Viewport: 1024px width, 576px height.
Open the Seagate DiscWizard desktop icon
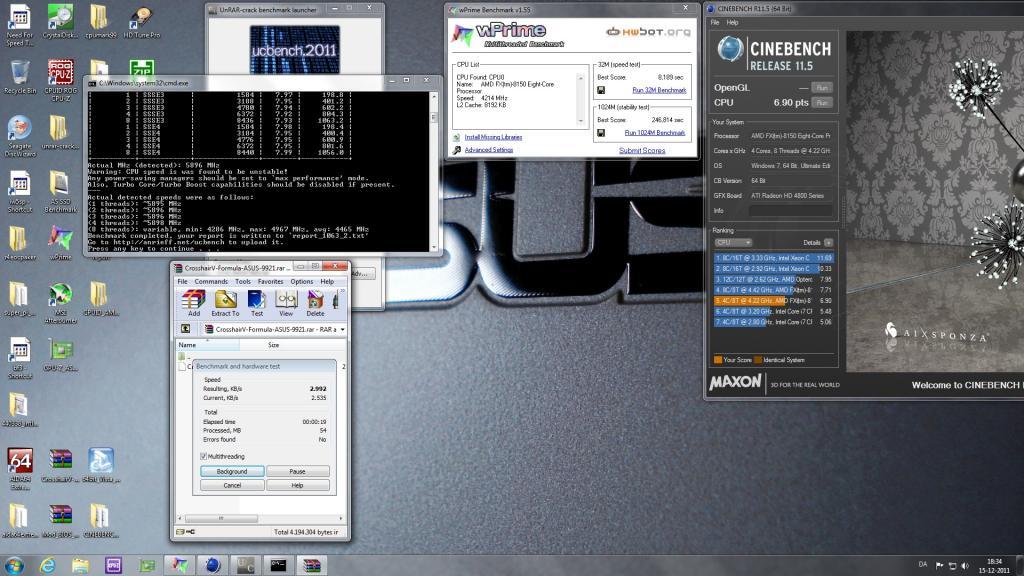pos(20,136)
